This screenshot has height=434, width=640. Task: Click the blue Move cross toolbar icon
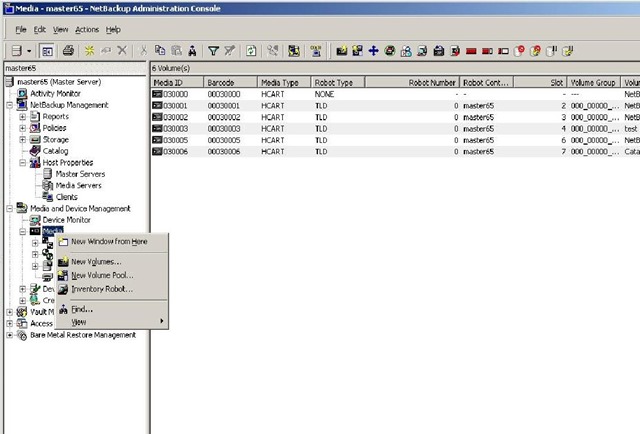[x=373, y=51]
